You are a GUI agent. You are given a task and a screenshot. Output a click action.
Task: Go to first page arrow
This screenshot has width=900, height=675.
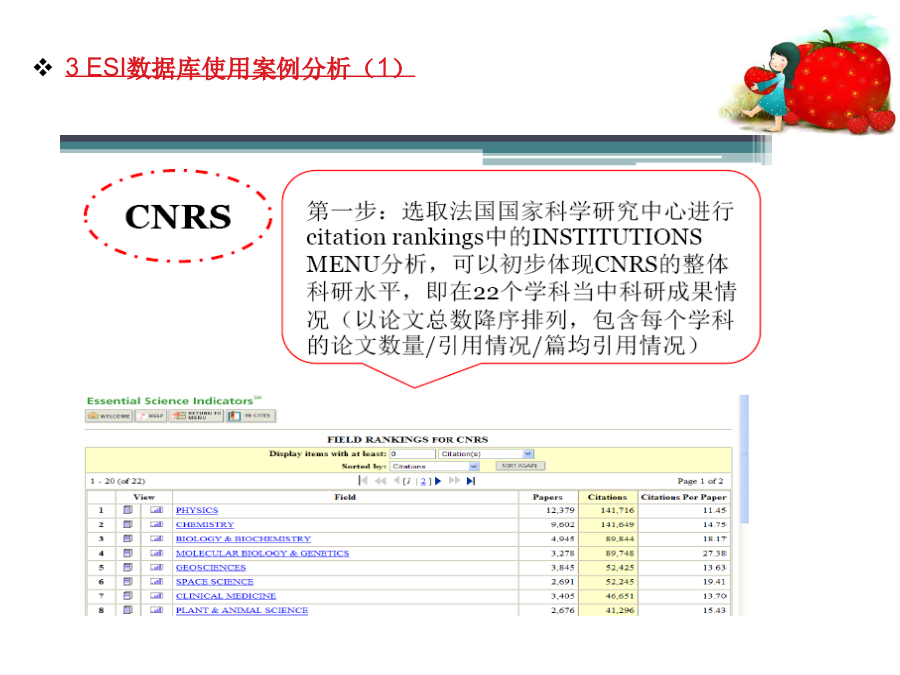coord(363,480)
